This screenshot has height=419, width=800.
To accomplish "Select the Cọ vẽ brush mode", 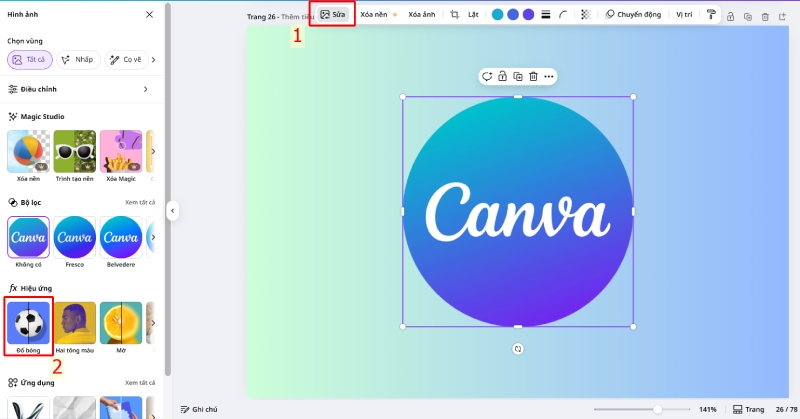I will 127,60.
